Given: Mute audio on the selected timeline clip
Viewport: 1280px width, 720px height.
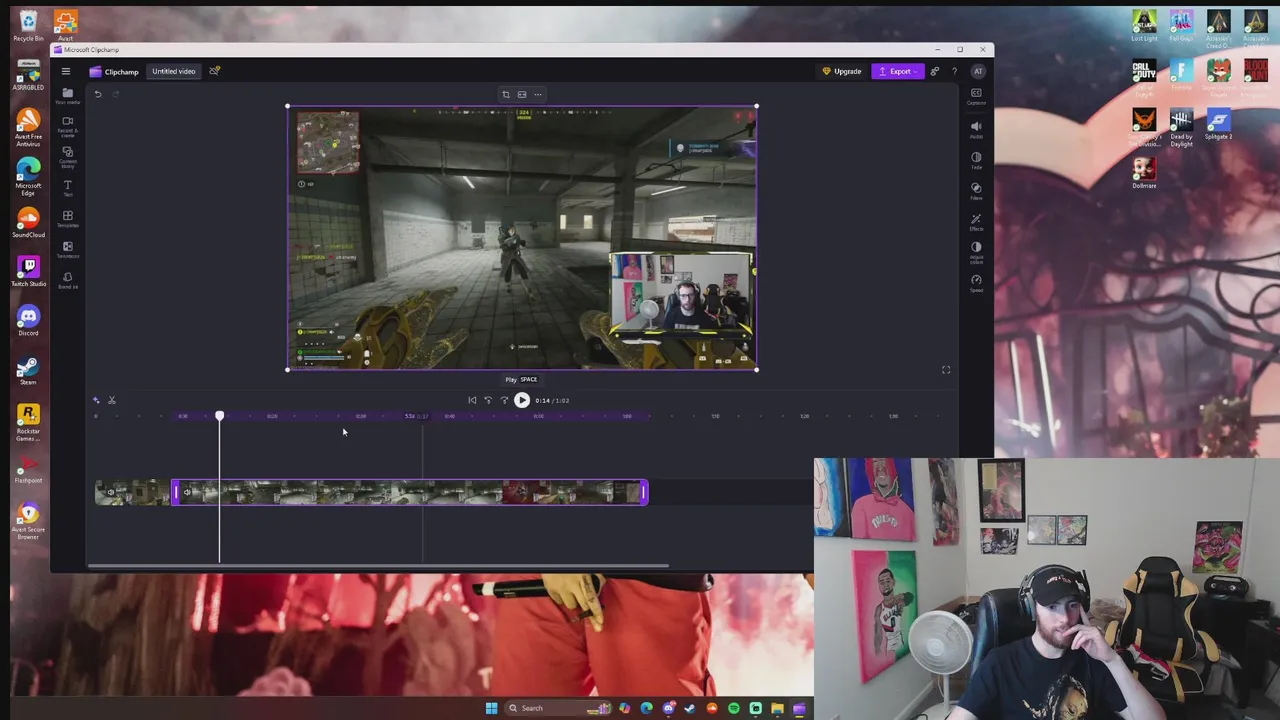Looking at the screenshot, I should (x=187, y=492).
